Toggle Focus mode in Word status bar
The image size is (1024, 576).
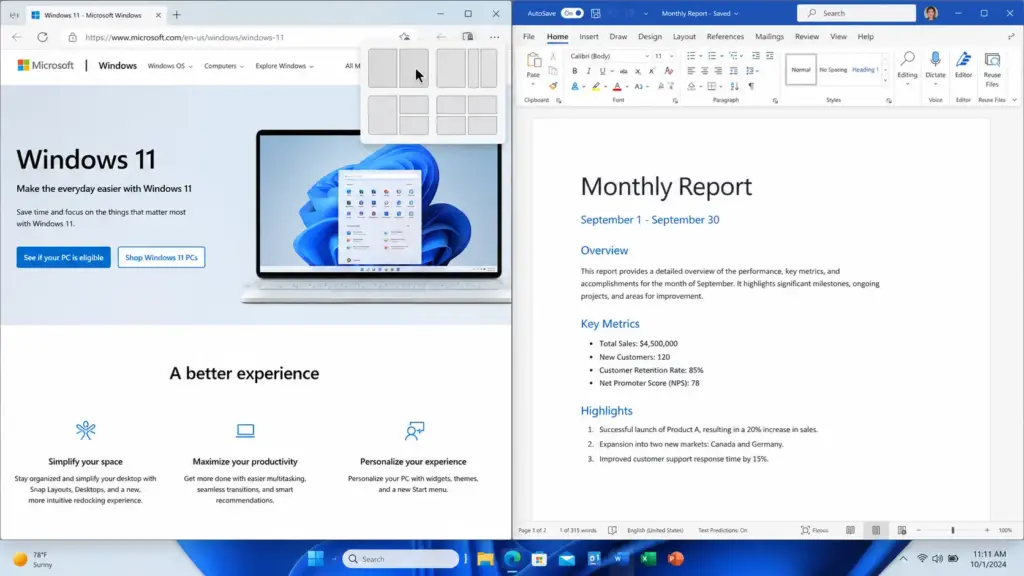tap(814, 530)
